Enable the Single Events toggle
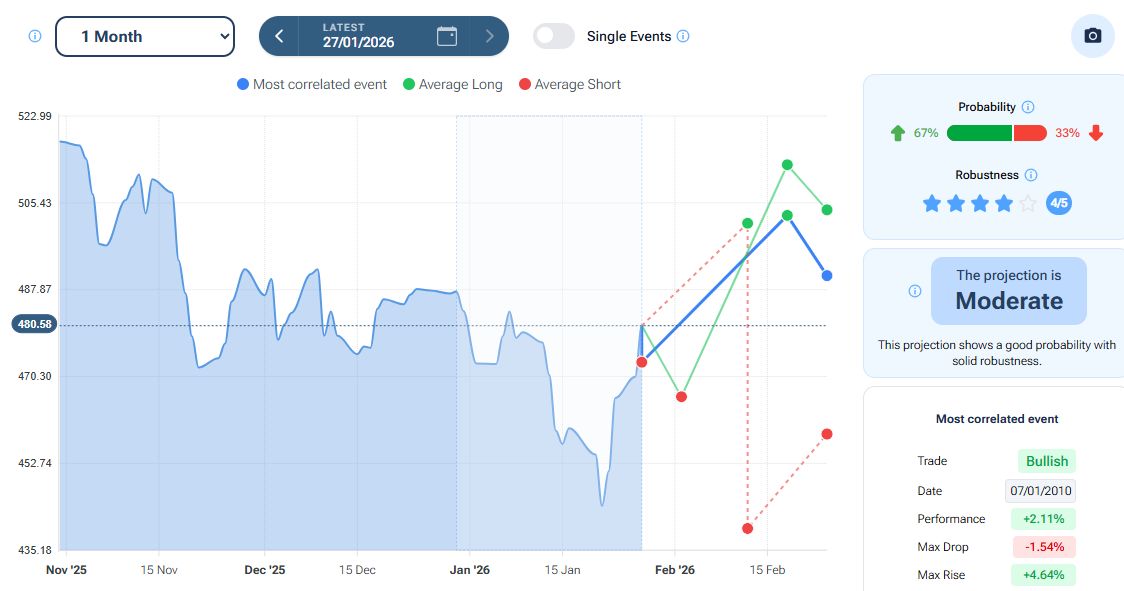The height and width of the screenshot is (591, 1124). (x=554, y=36)
